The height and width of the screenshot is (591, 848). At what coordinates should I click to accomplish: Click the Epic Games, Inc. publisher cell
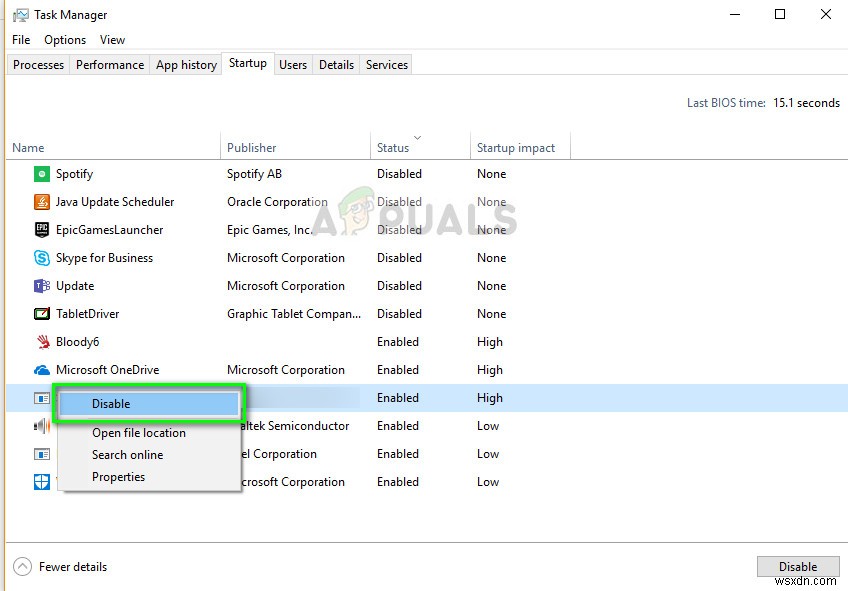coord(270,230)
